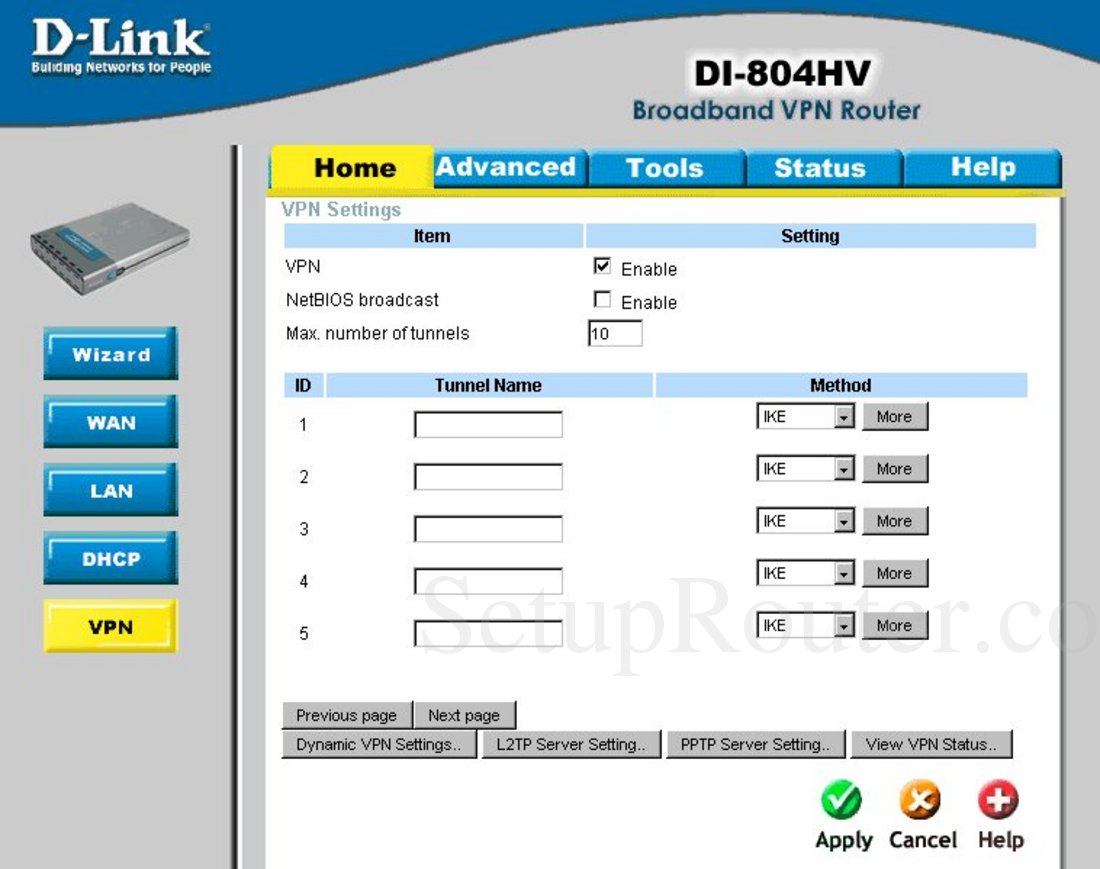Click the Method column header
1100x869 pixels.
[841, 385]
